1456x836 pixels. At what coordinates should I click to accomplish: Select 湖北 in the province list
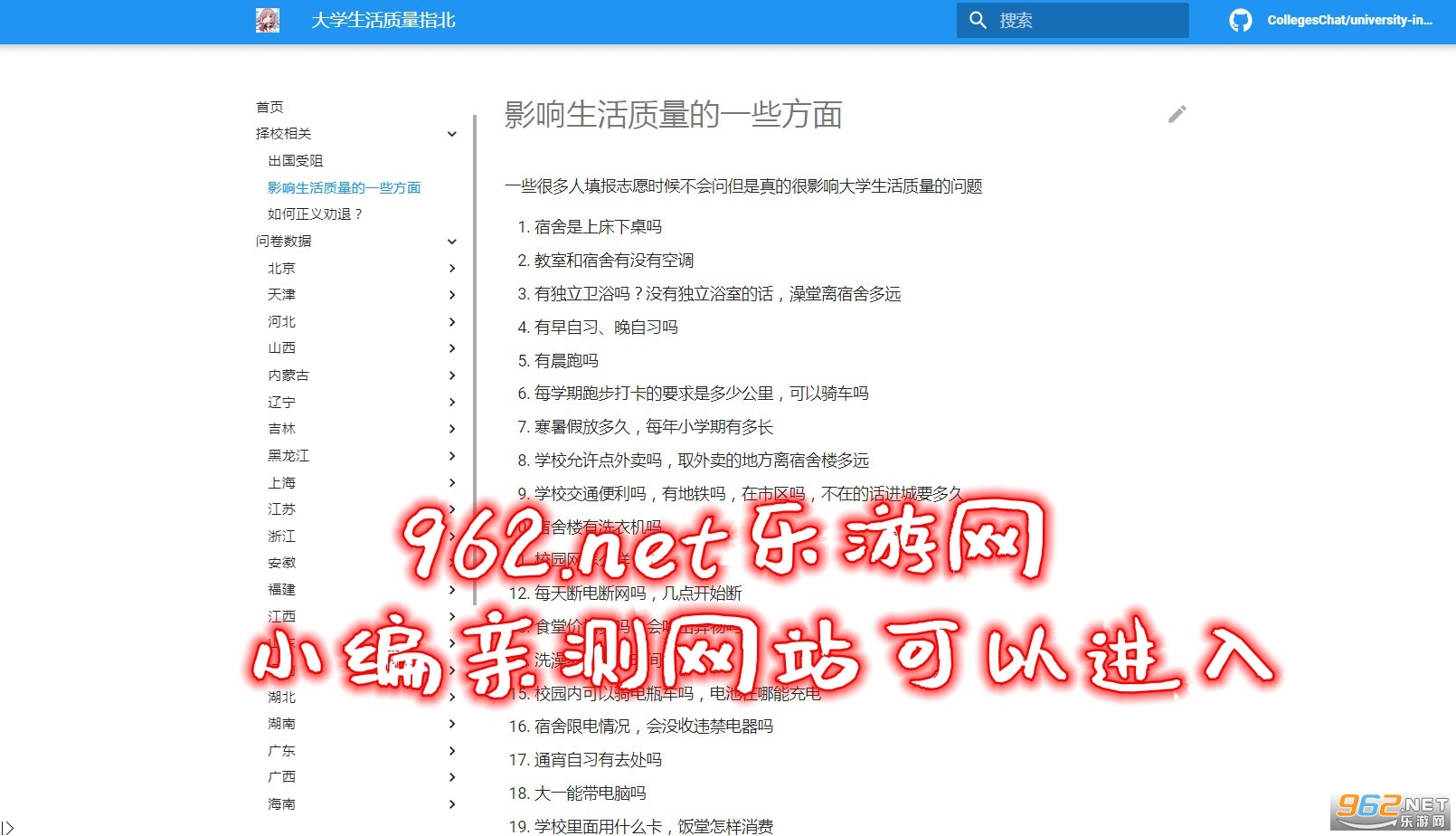281,697
